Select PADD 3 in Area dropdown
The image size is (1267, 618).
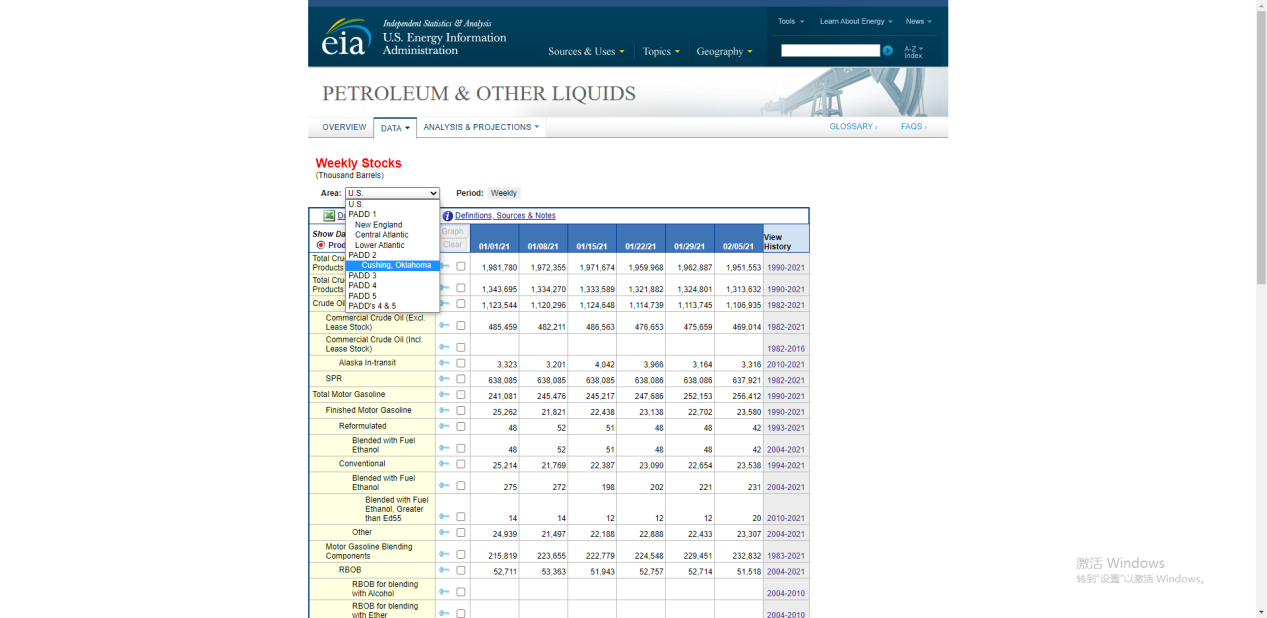click(x=363, y=275)
